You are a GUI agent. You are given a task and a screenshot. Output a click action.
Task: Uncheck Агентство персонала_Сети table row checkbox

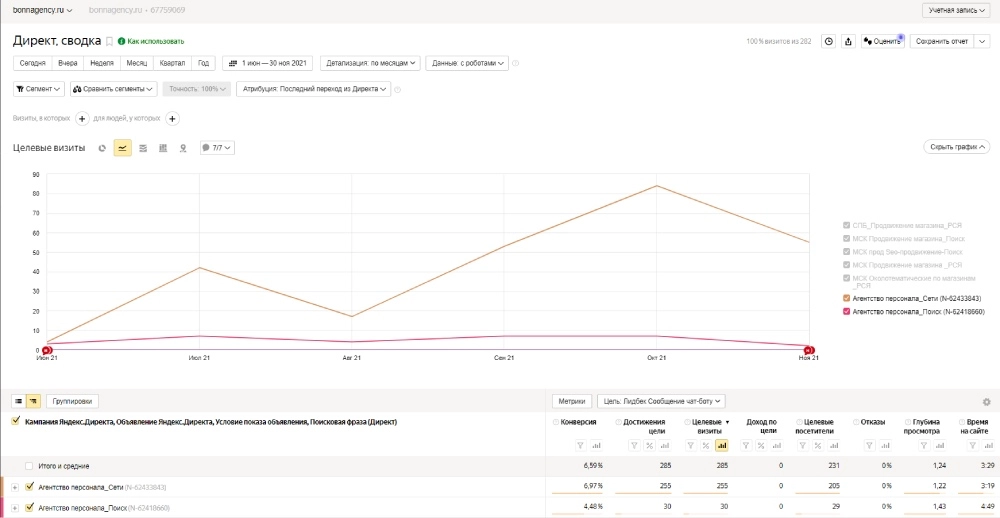[x=29, y=487]
